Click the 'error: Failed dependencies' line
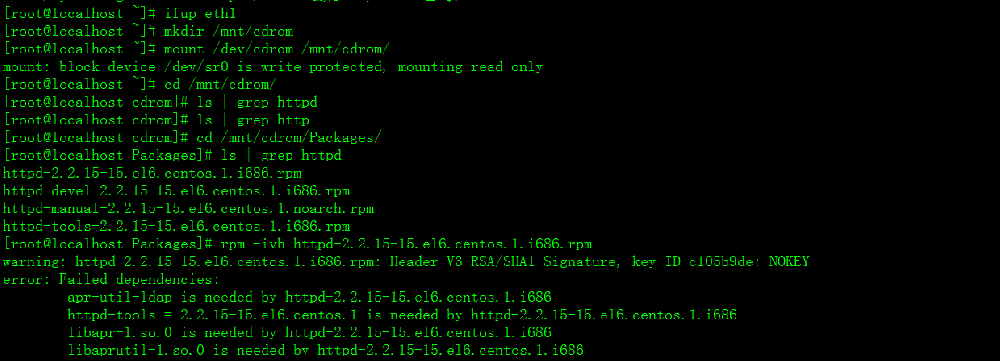This screenshot has width=1000, height=361. click(111, 279)
